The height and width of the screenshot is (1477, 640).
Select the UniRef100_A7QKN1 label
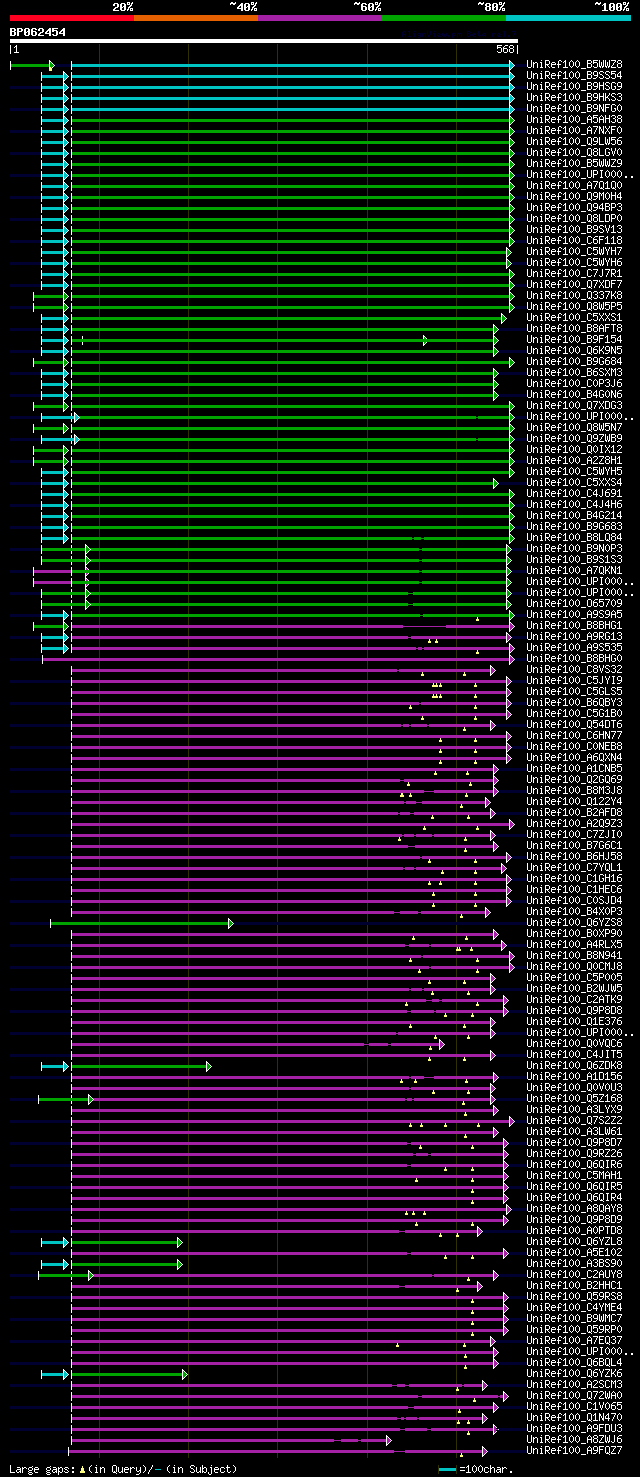[x=574, y=570]
